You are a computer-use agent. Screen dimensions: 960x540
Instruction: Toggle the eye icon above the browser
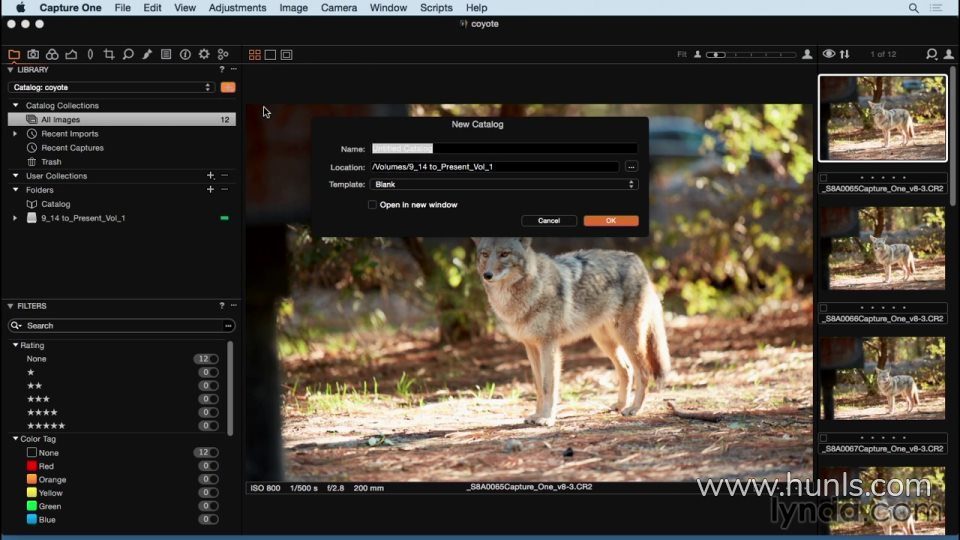[x=828, y=54]
